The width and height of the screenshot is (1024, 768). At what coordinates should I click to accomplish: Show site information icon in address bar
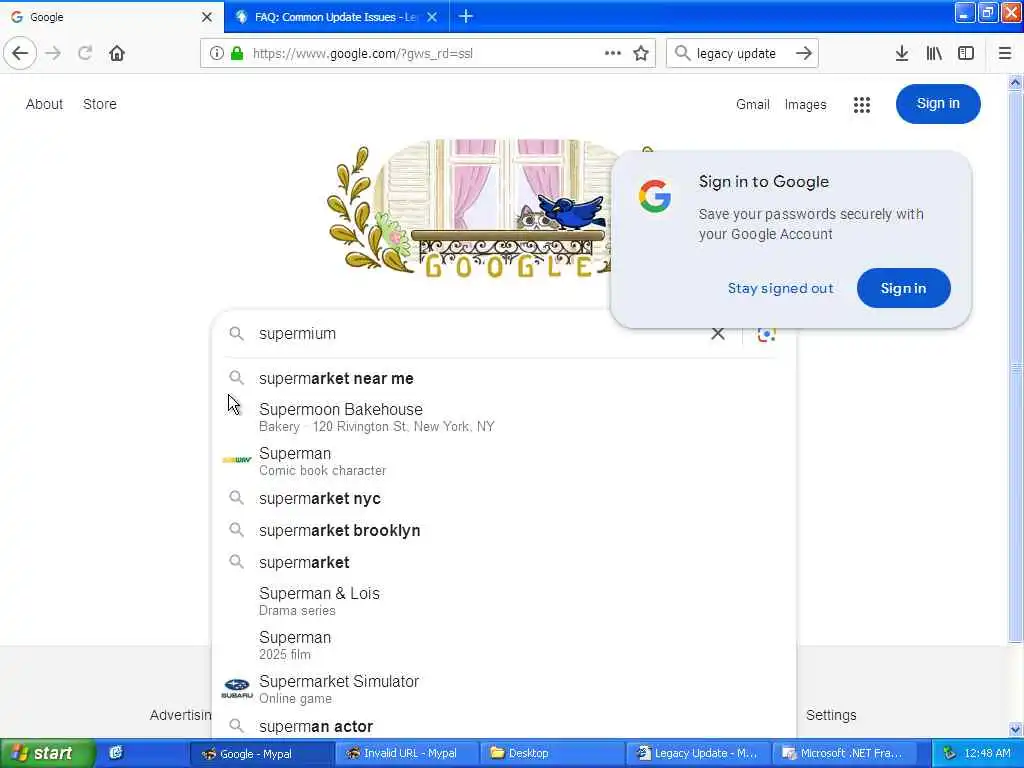coord(216,54)
